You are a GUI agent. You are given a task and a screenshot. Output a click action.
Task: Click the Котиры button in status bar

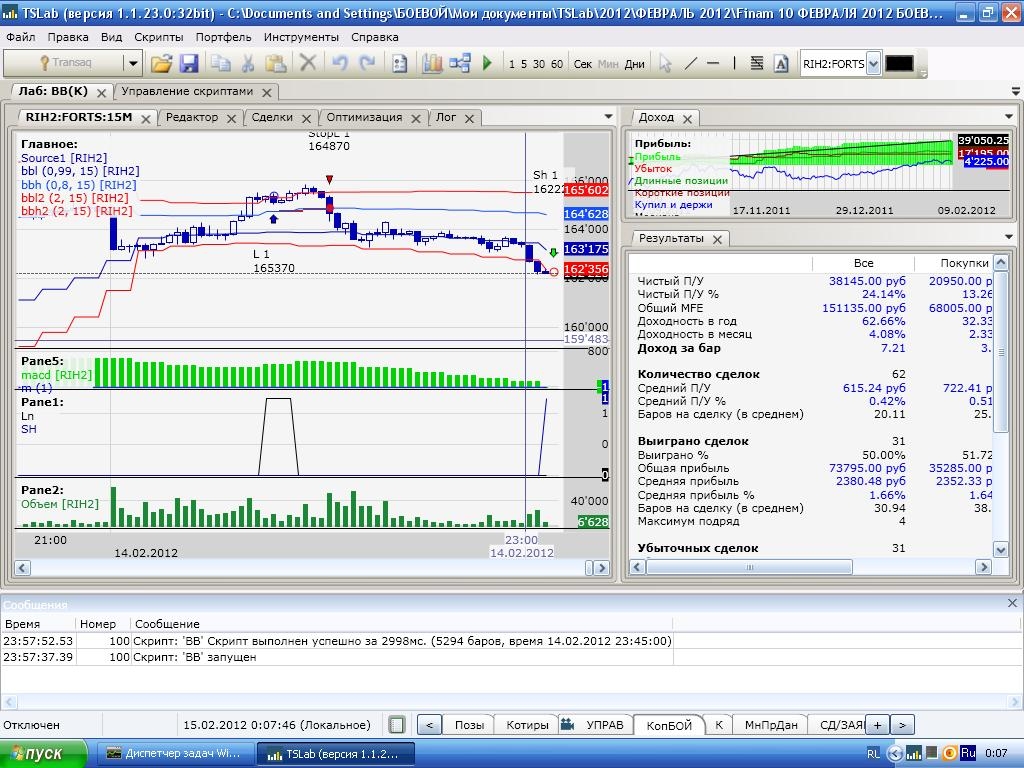(x=527, y=725)
